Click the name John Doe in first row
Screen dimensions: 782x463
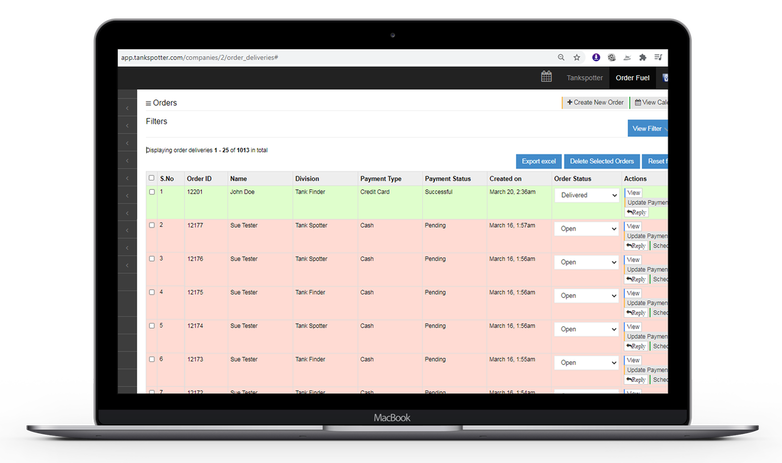click(242, 192)
